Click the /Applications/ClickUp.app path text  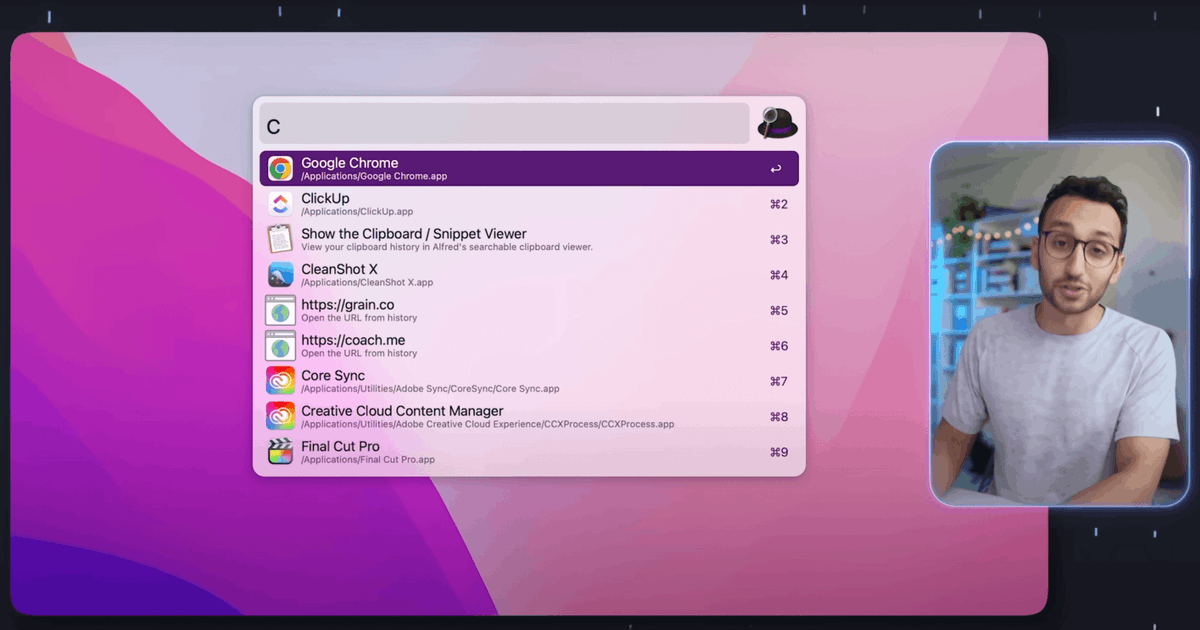pos(357,212)
